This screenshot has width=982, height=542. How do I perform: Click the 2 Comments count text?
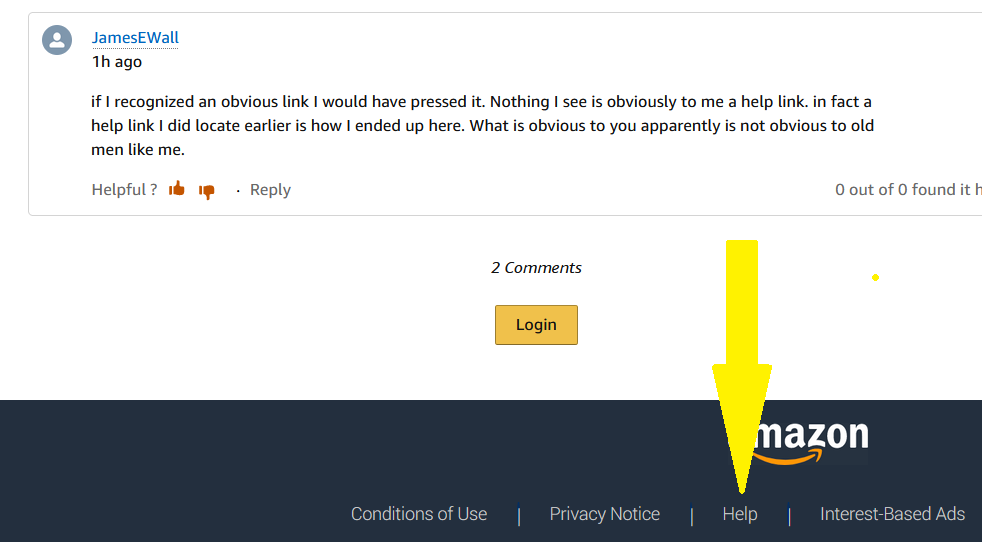(536, 268)
